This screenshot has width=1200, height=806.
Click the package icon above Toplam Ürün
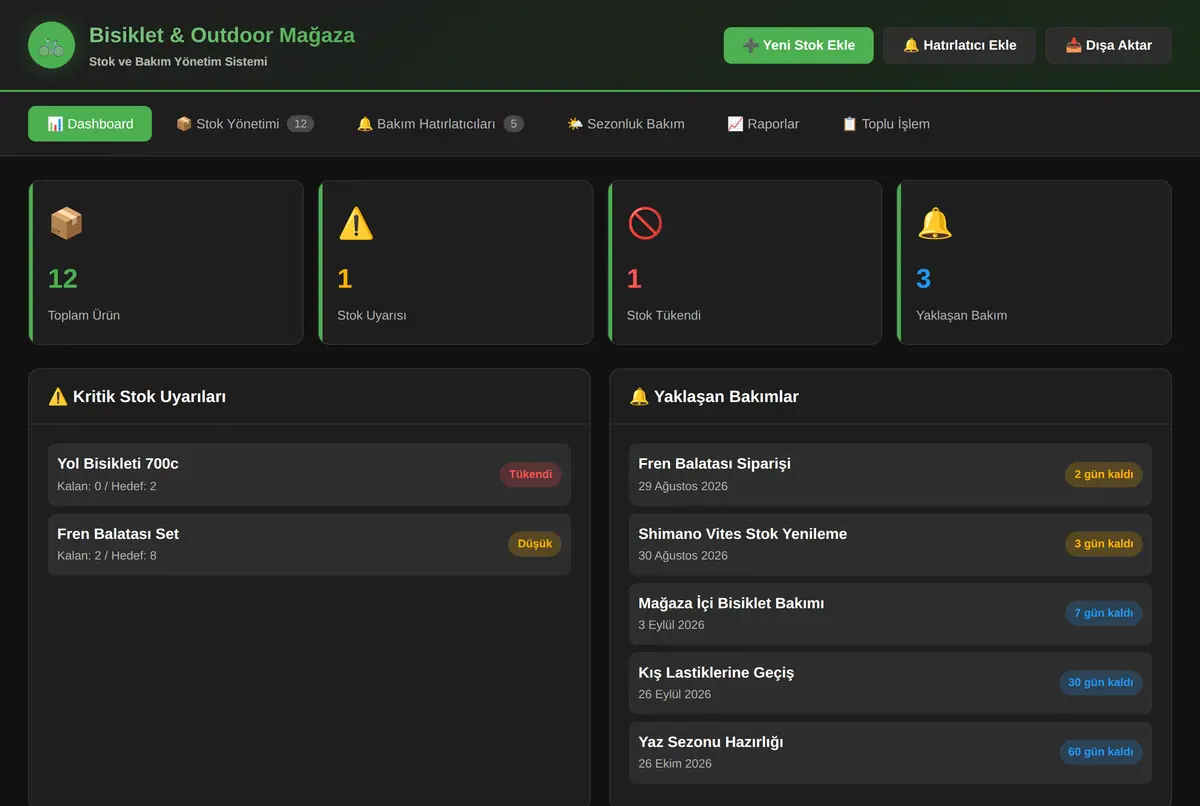click(x=66, y=223)
